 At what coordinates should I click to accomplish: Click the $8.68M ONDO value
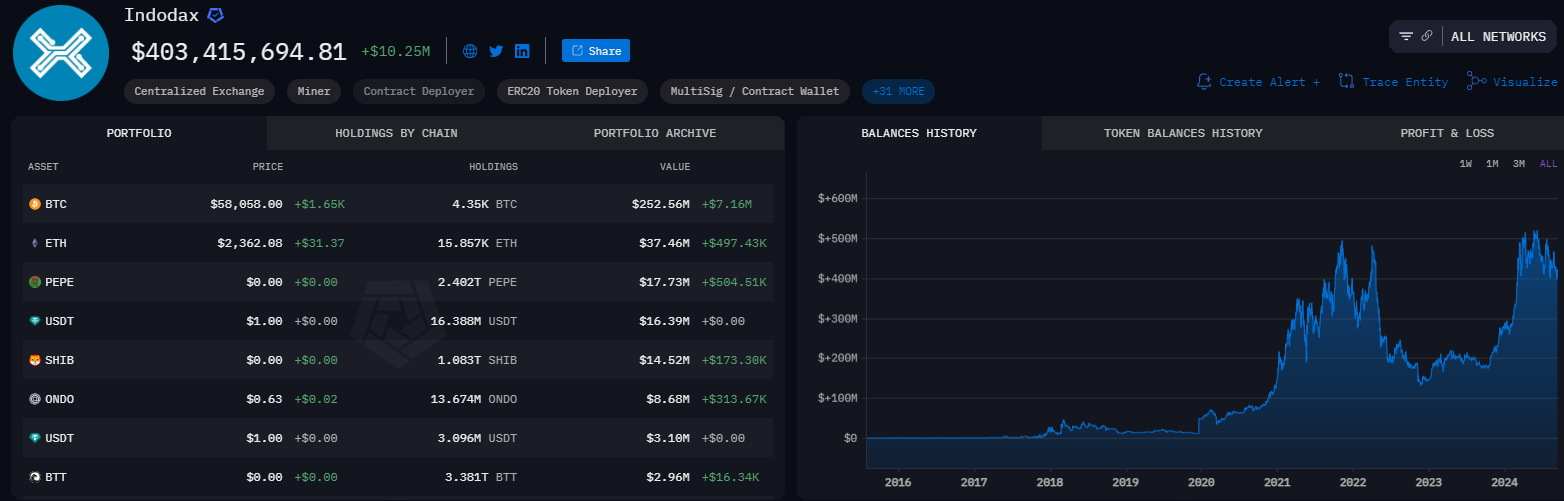[668, 399]
